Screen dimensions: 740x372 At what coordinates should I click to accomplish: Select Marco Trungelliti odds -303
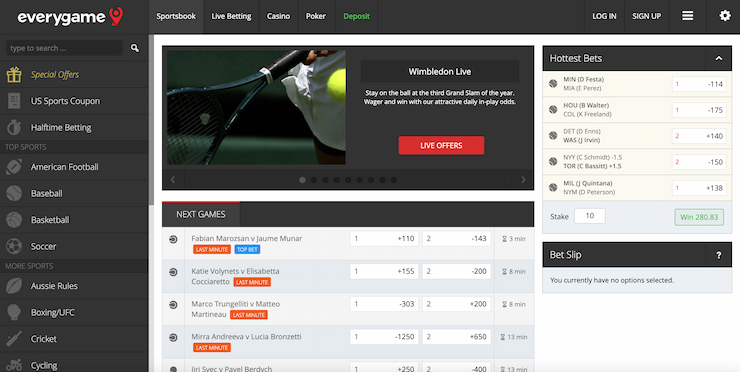click(x=384, y=304)
